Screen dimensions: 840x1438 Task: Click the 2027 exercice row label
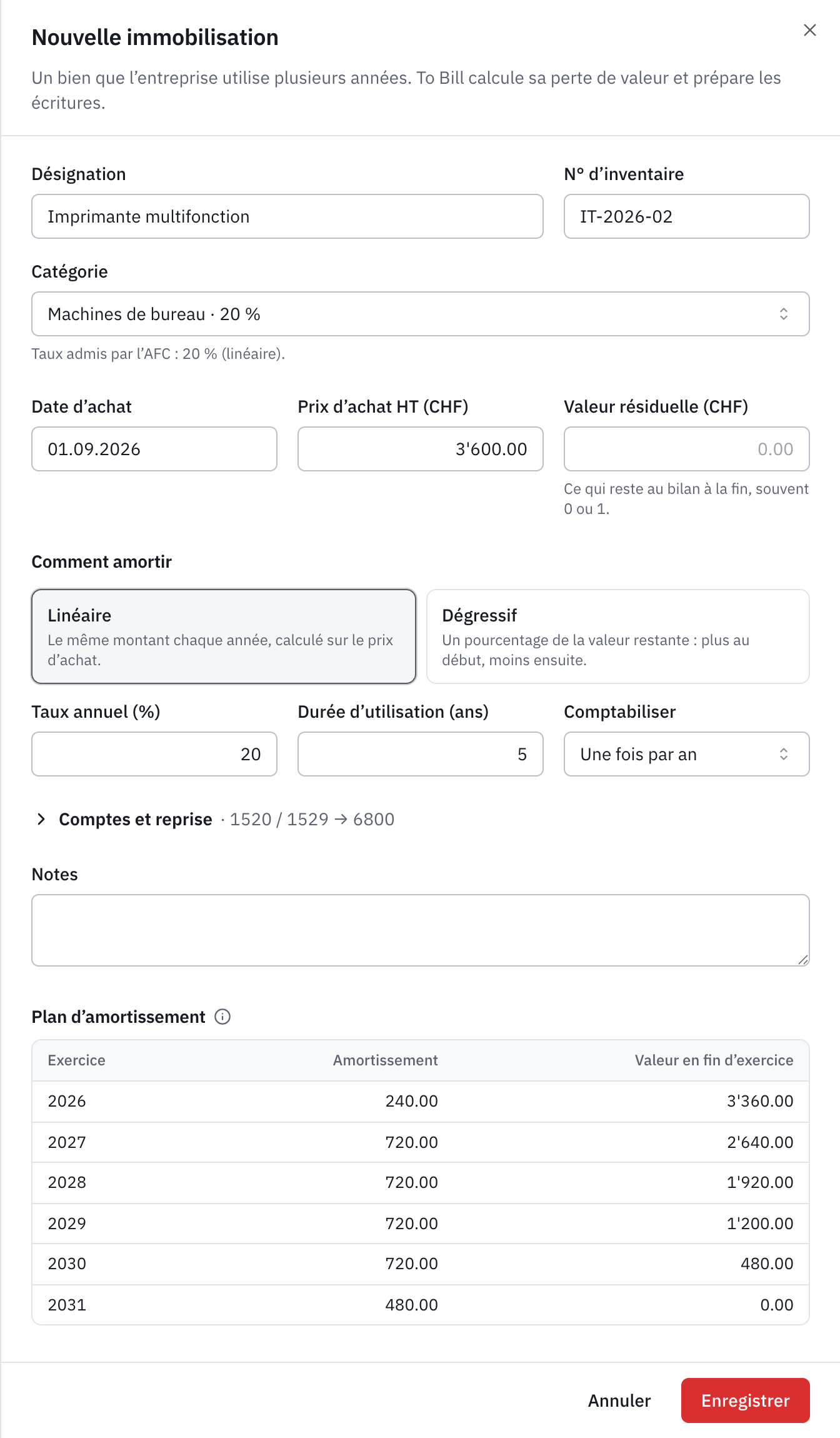pos(67,1142)
